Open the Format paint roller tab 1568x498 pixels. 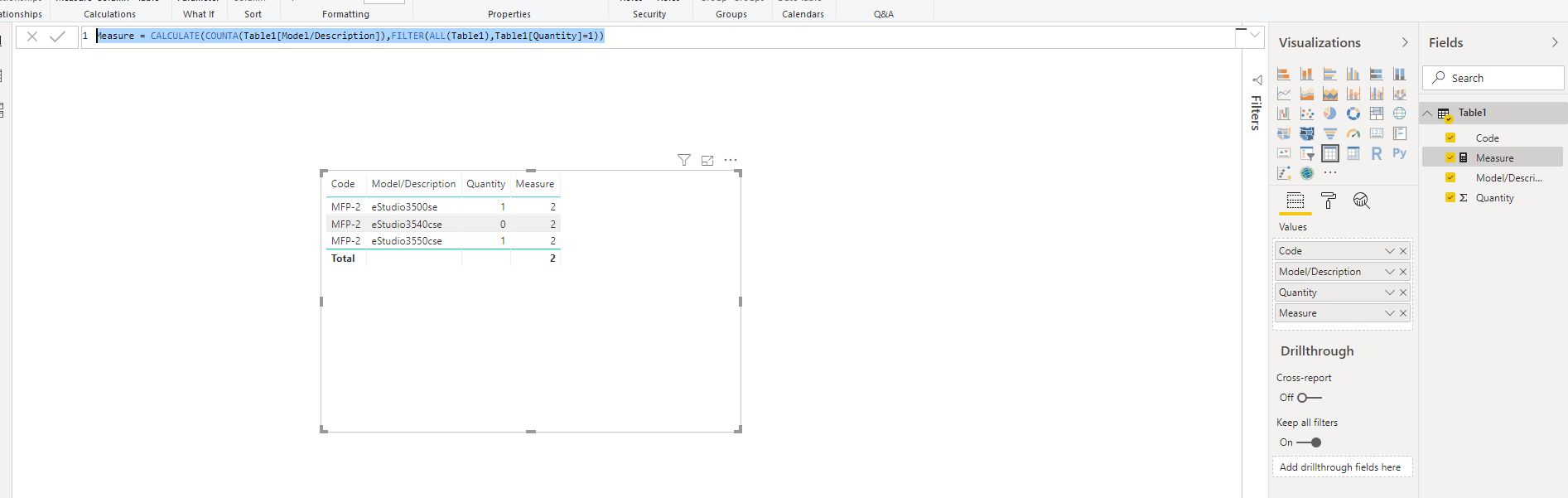coord(1329,201)
